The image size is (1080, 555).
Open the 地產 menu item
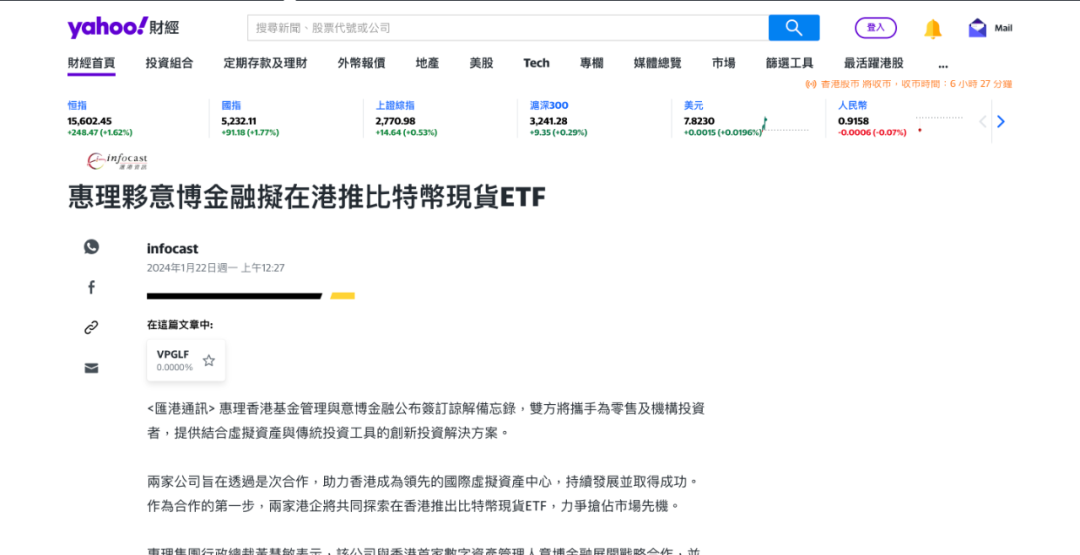[427, 63]
